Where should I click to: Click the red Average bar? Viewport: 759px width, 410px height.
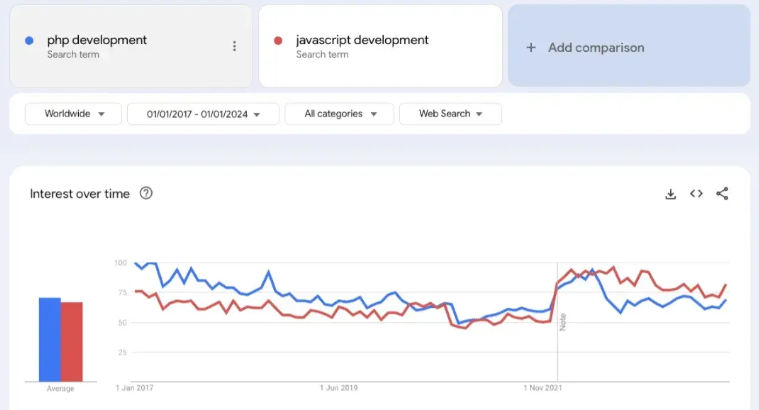(x=72, y=341)
